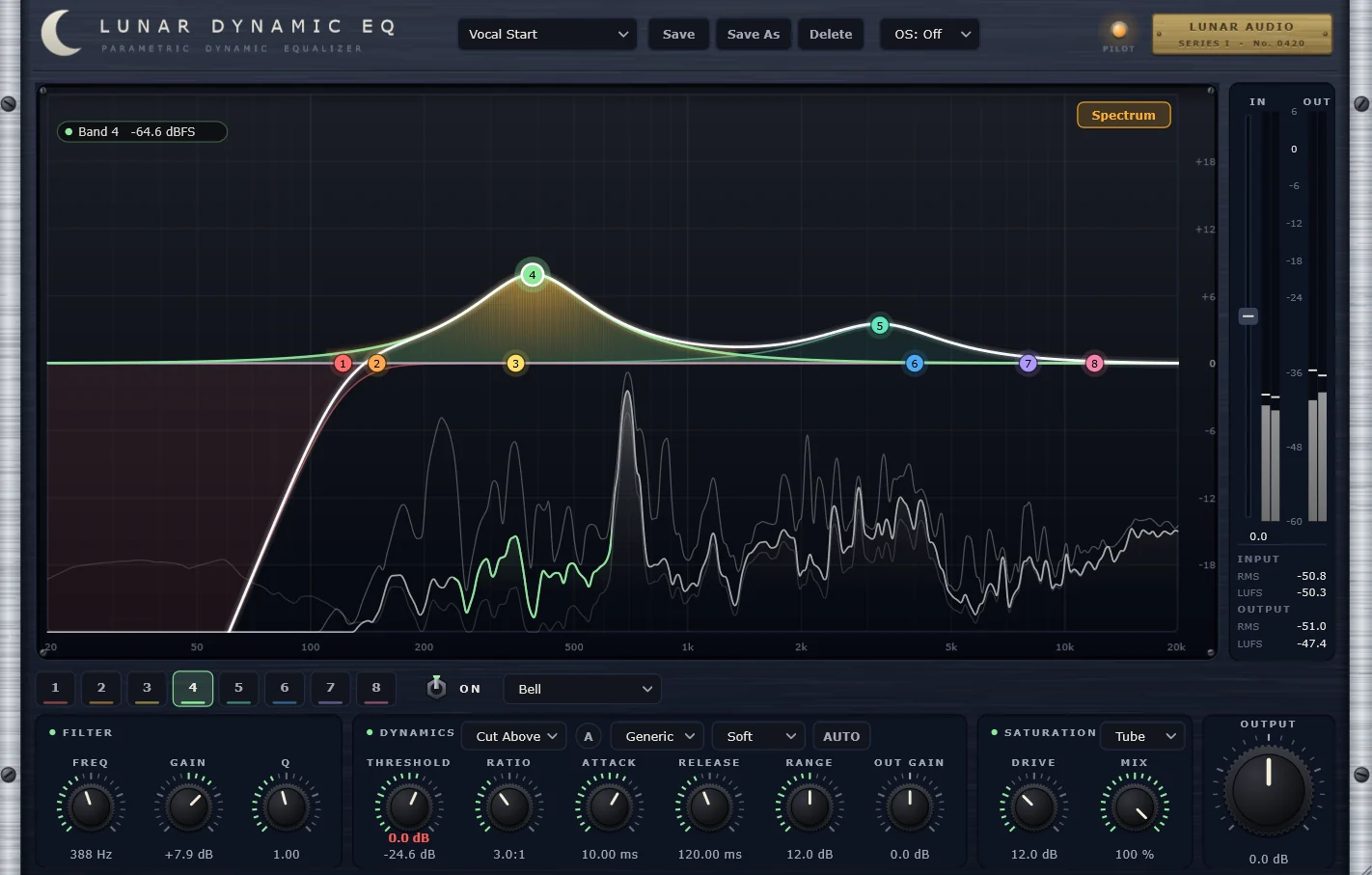Select the purple node 7 on the curve
The width and height of the screenshot is (1372, 875).
(1029, 364)
